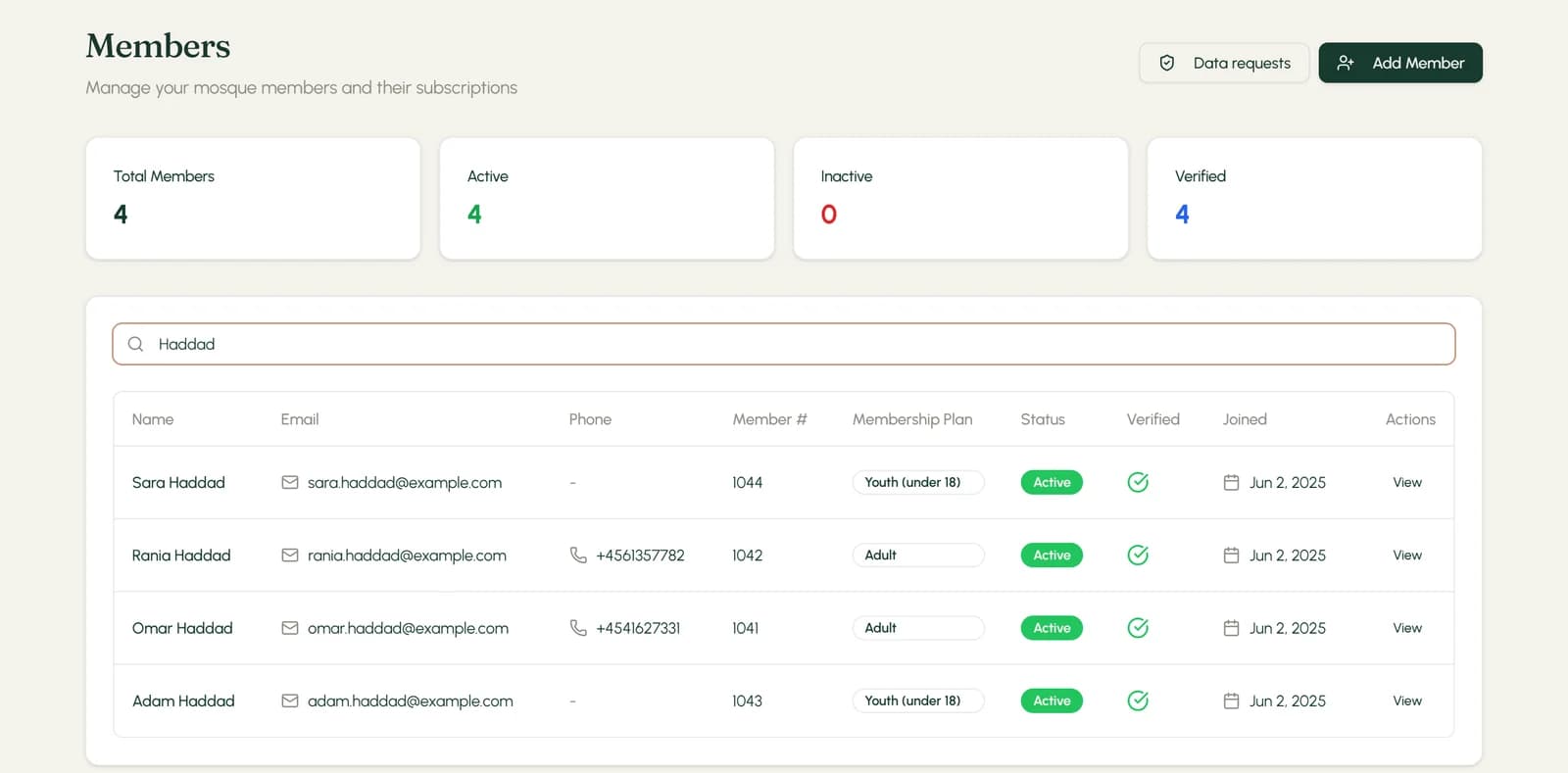Click Rania Haddad's Adult plan badge
The width and height of the screenshot is (1568, 773).
[x=918, y=555]
